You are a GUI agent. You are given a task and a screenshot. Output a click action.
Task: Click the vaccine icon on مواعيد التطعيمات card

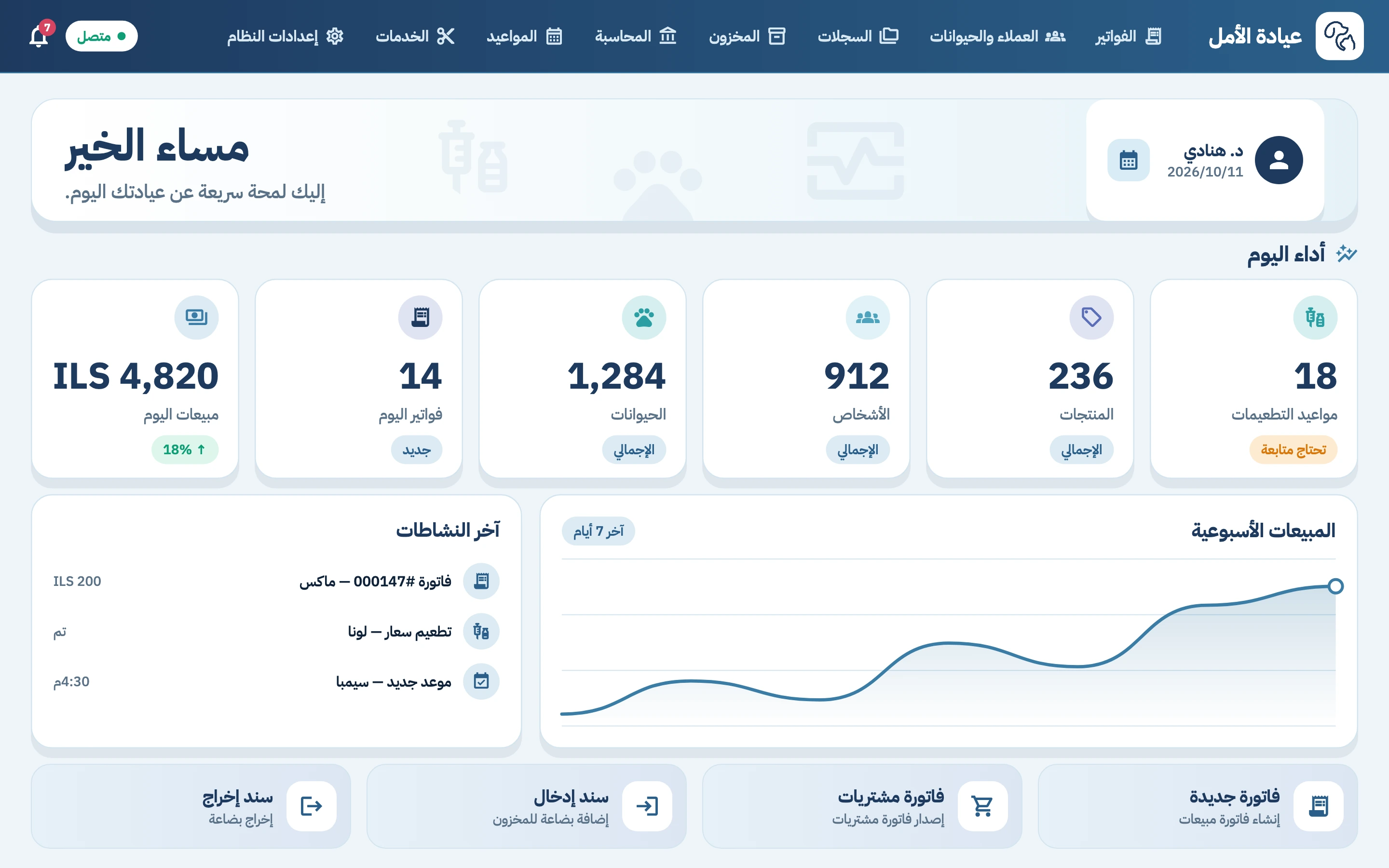[1315, 317]
